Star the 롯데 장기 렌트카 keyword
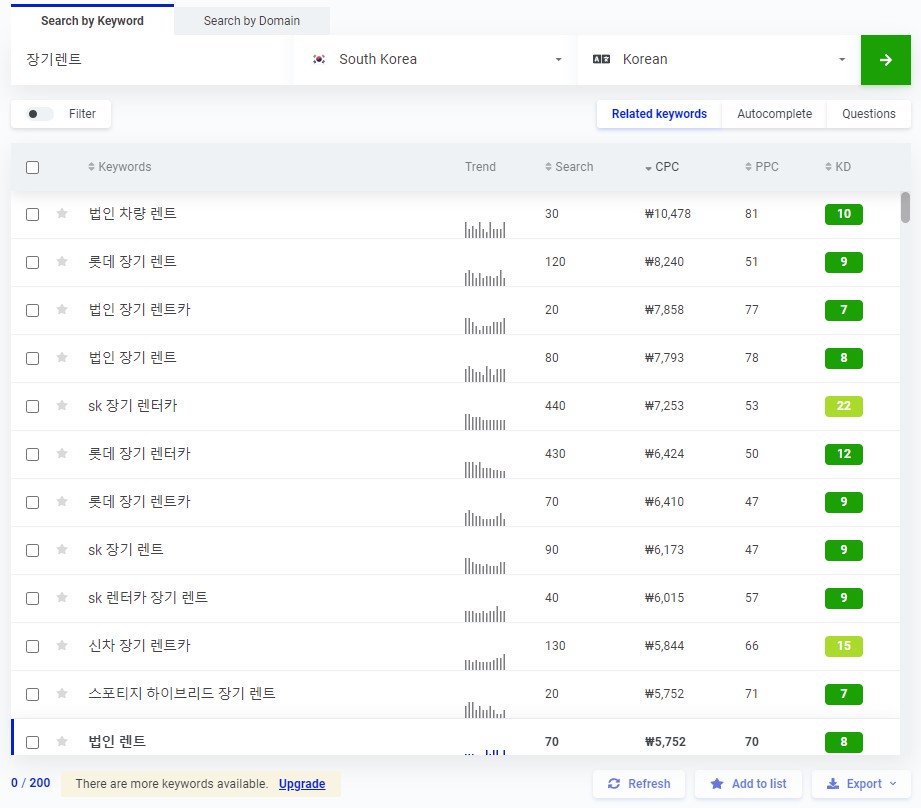The height and width of the screenshot is (808, 921). tap(62, 501)
